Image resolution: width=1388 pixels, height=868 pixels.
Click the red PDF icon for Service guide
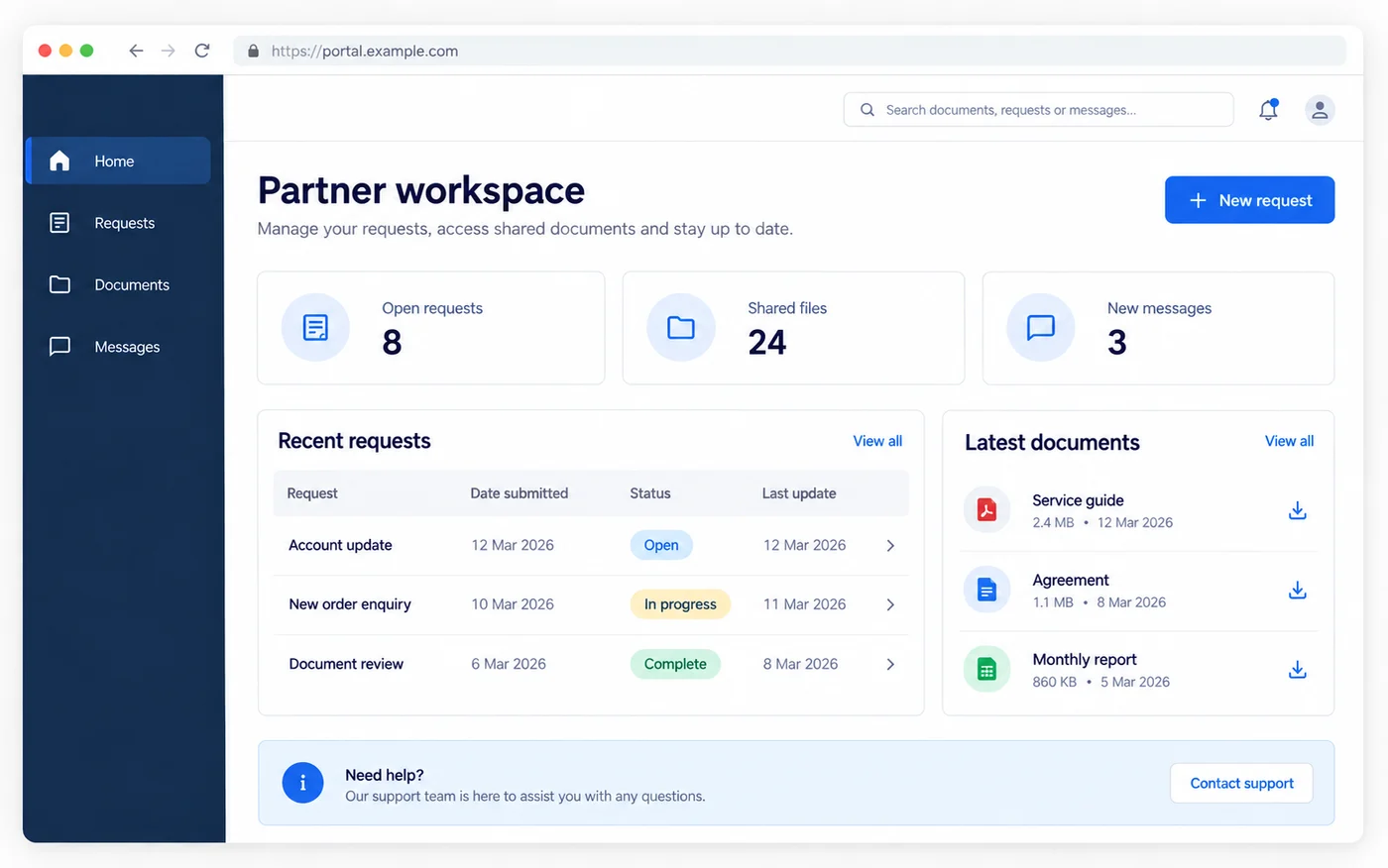pyautogui.click(x=986, y=510)
